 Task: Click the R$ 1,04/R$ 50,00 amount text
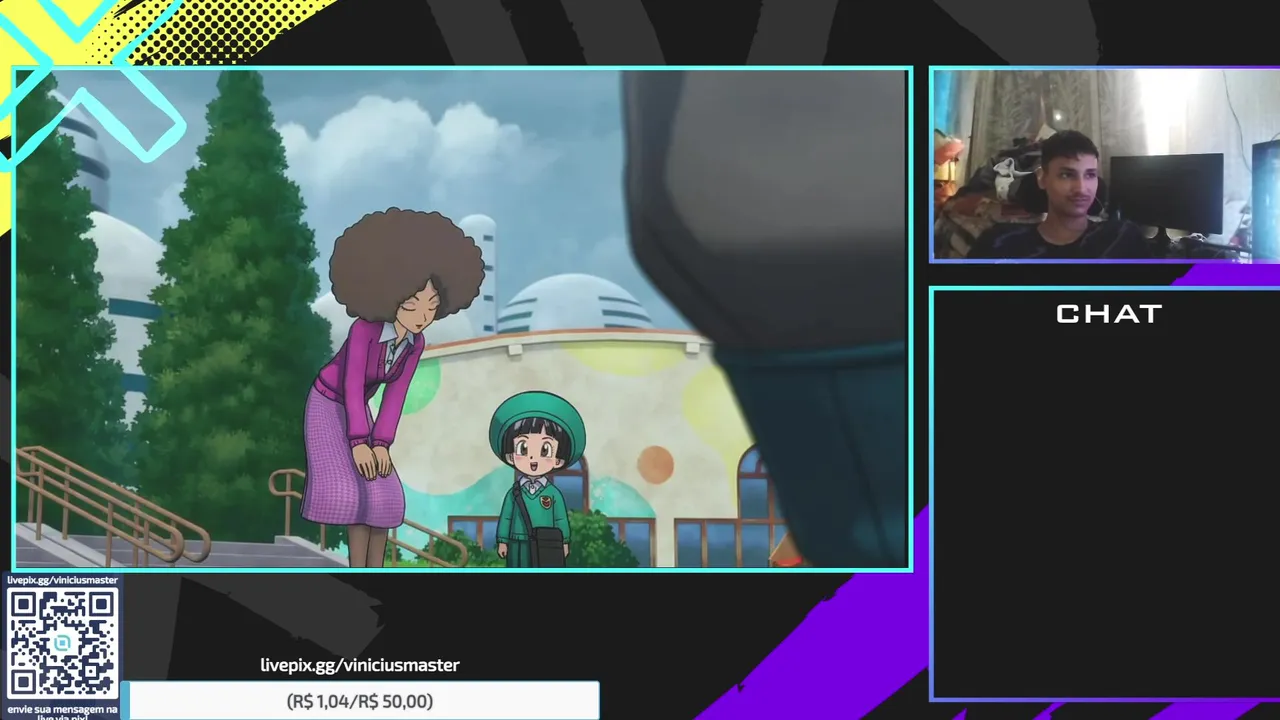tap(360, 702)
